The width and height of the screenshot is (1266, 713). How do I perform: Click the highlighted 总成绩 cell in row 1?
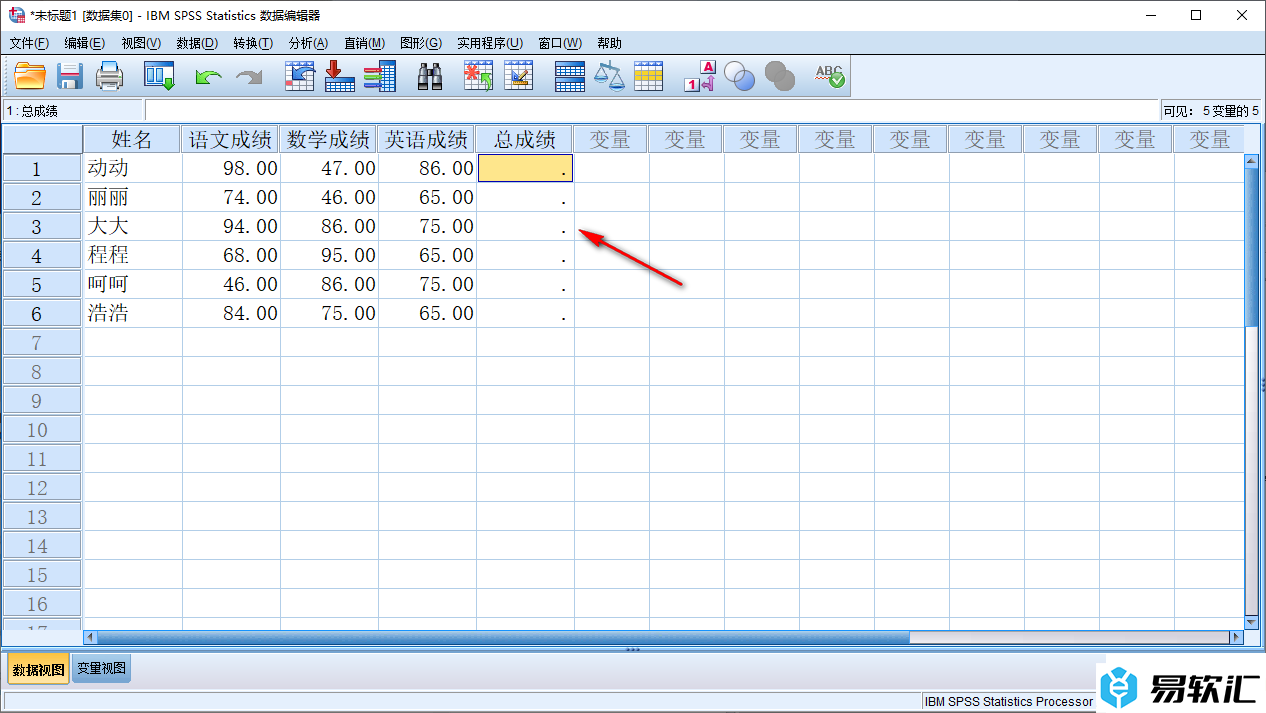(x=525, y=168)
